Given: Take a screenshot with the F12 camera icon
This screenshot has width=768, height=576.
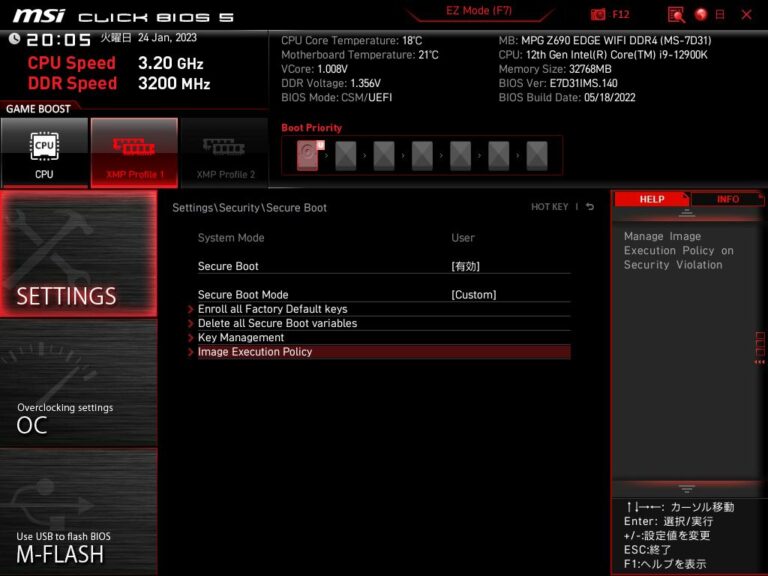Looking at the screenshot, I should [x=599, y=15].
